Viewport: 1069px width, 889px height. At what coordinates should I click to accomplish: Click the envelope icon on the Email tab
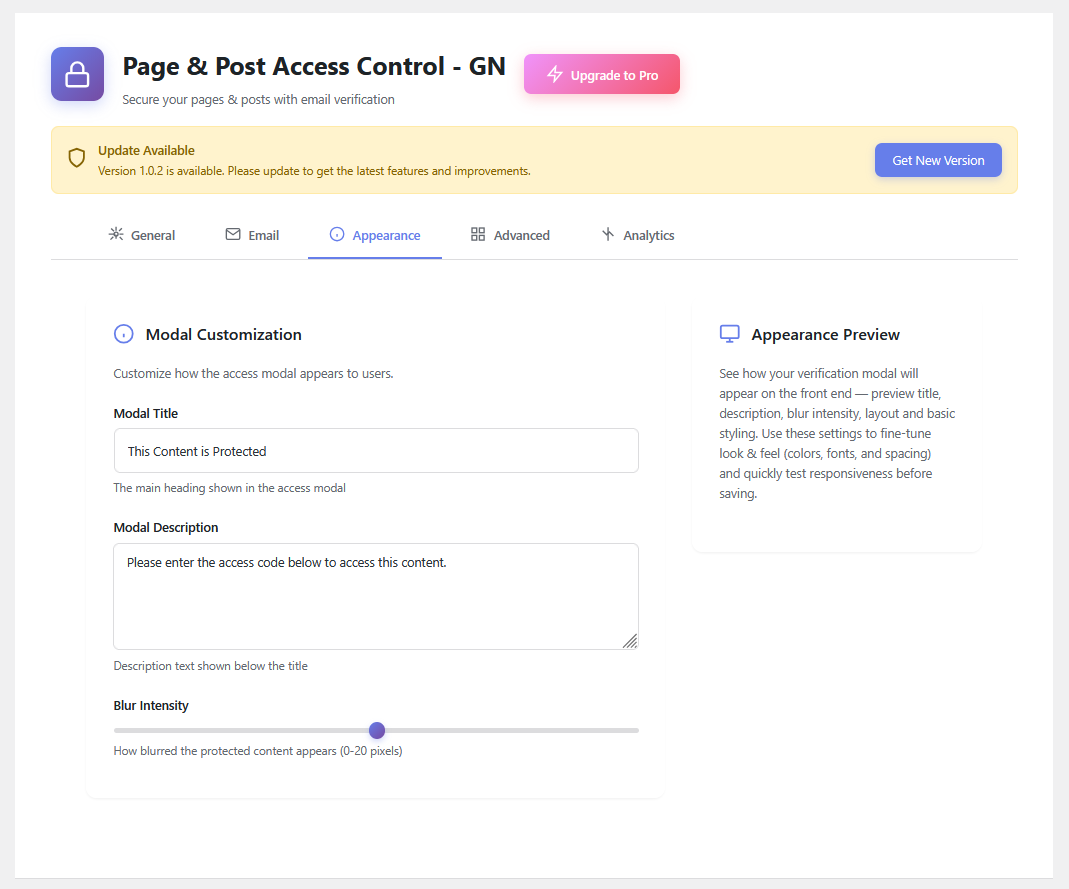coord(232,234)
